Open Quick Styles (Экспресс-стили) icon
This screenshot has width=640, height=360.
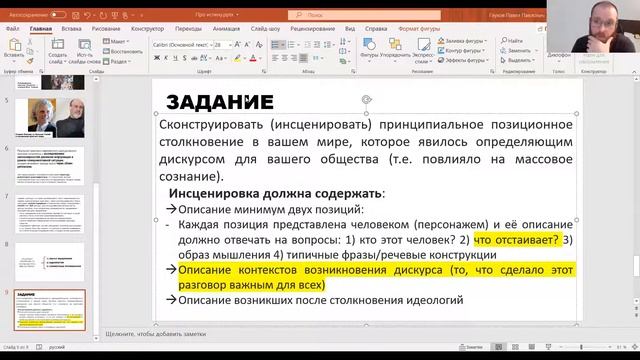[423, 44]
